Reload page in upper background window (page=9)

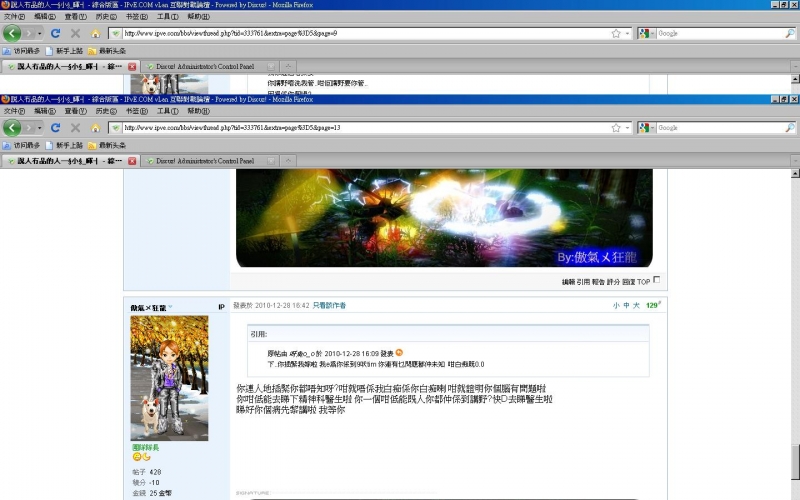(56, 33)
